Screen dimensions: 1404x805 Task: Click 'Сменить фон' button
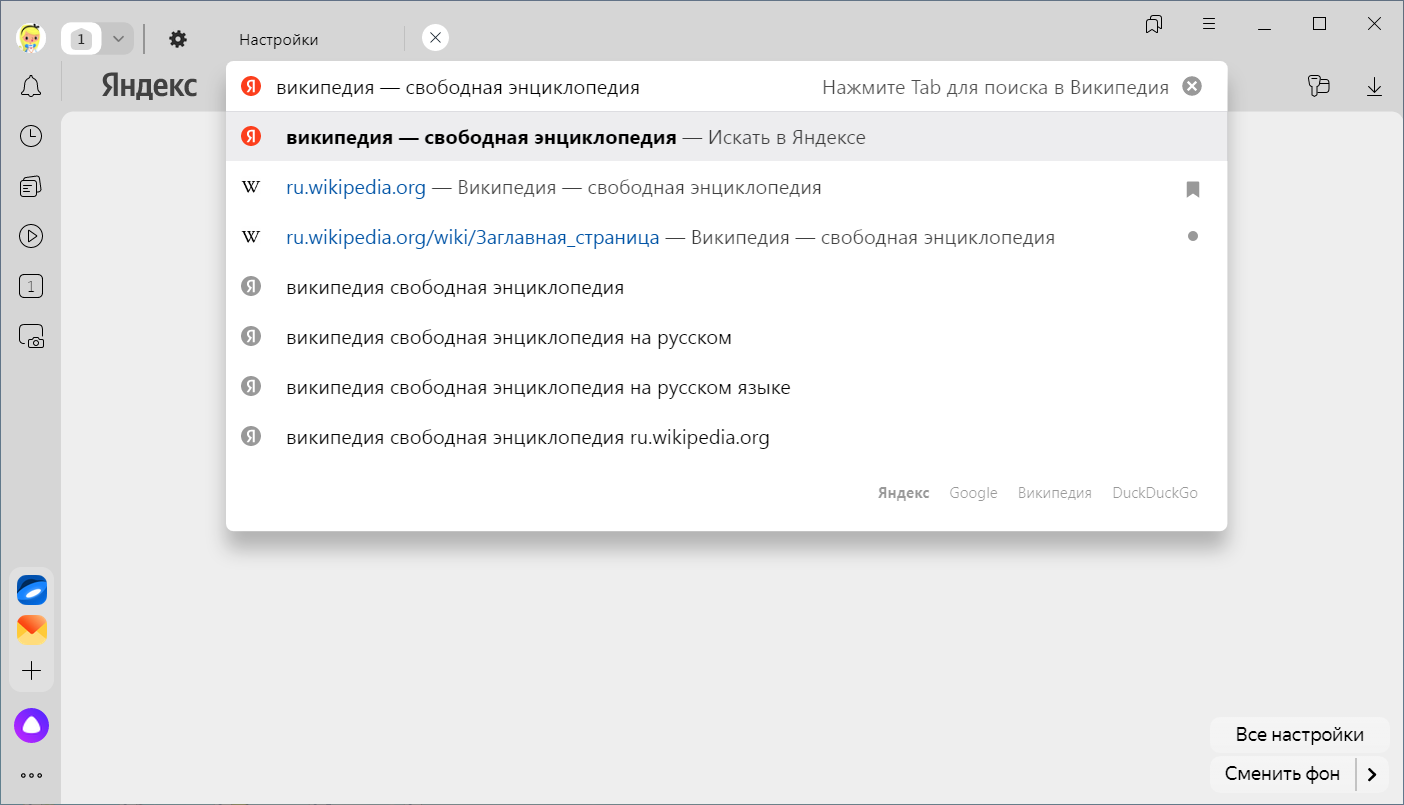click(x=1282, y=774)
